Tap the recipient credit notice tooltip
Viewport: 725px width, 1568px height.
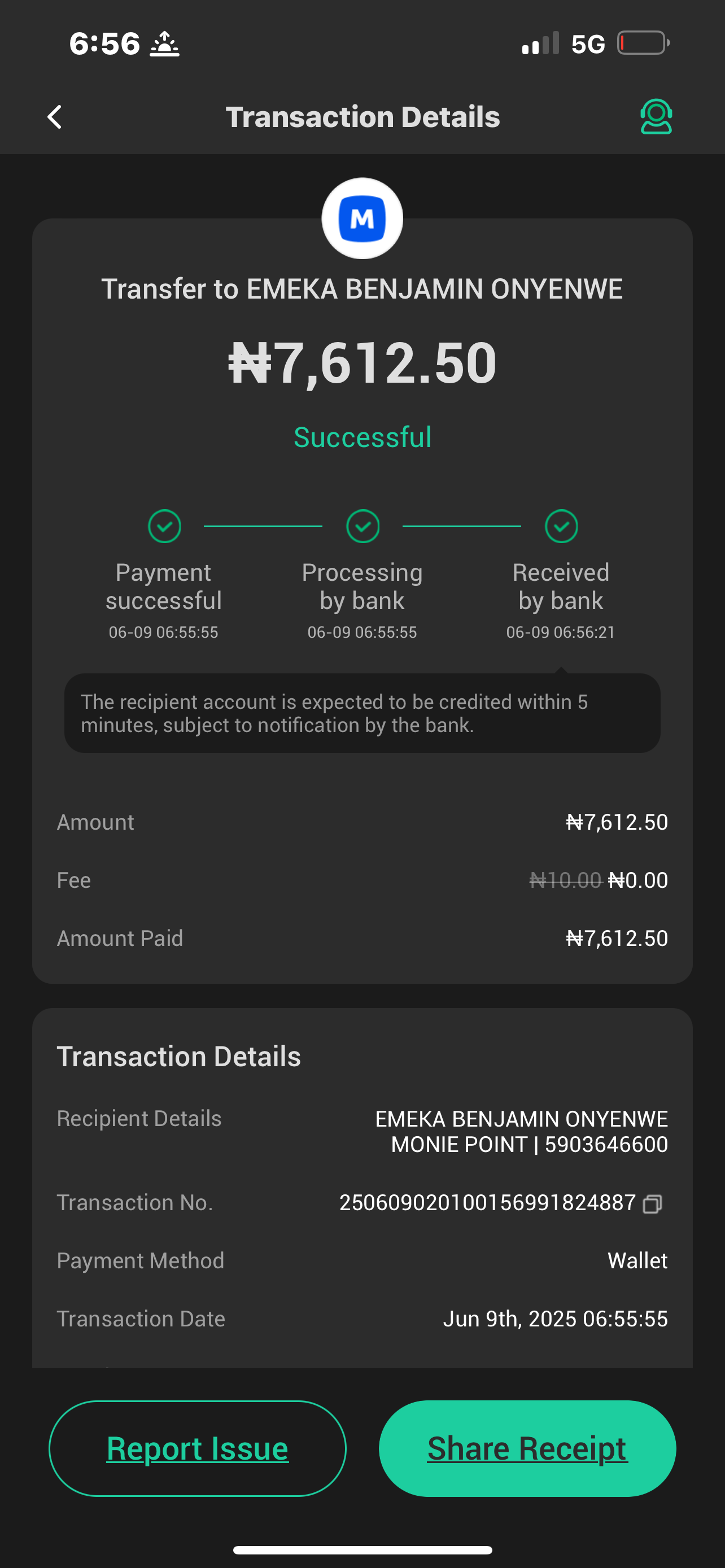click(362, 713)
